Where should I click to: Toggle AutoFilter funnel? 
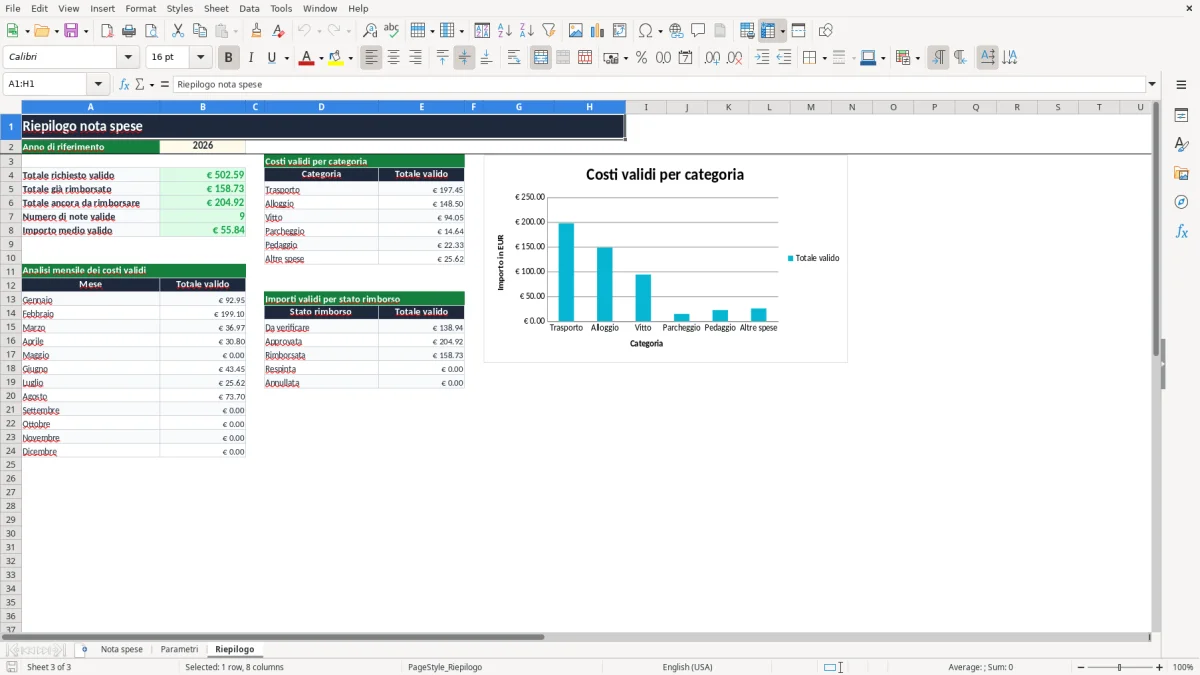(548, 31)
